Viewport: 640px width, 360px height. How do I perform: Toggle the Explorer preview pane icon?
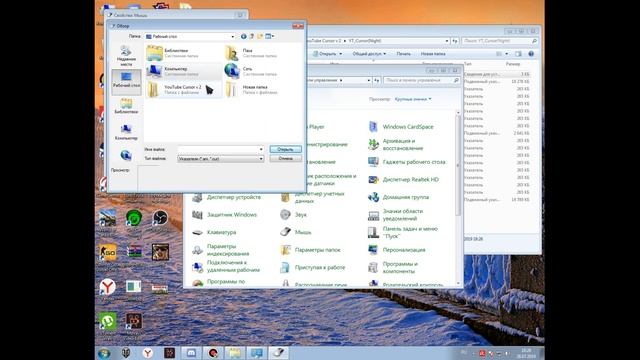(x=518, y=54)
